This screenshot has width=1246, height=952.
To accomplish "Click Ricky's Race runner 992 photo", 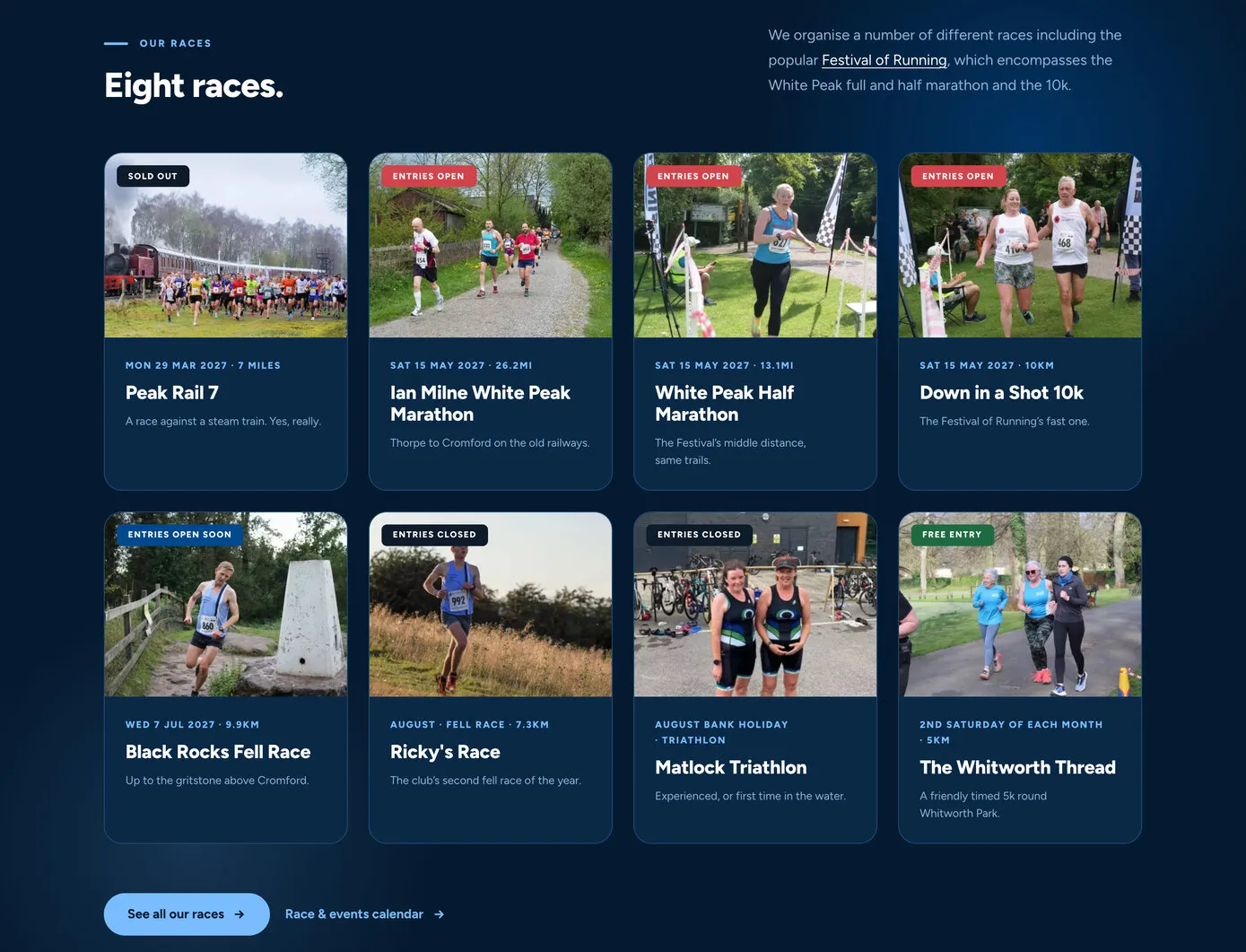I will pyautogui.click(x=491, y=605).
